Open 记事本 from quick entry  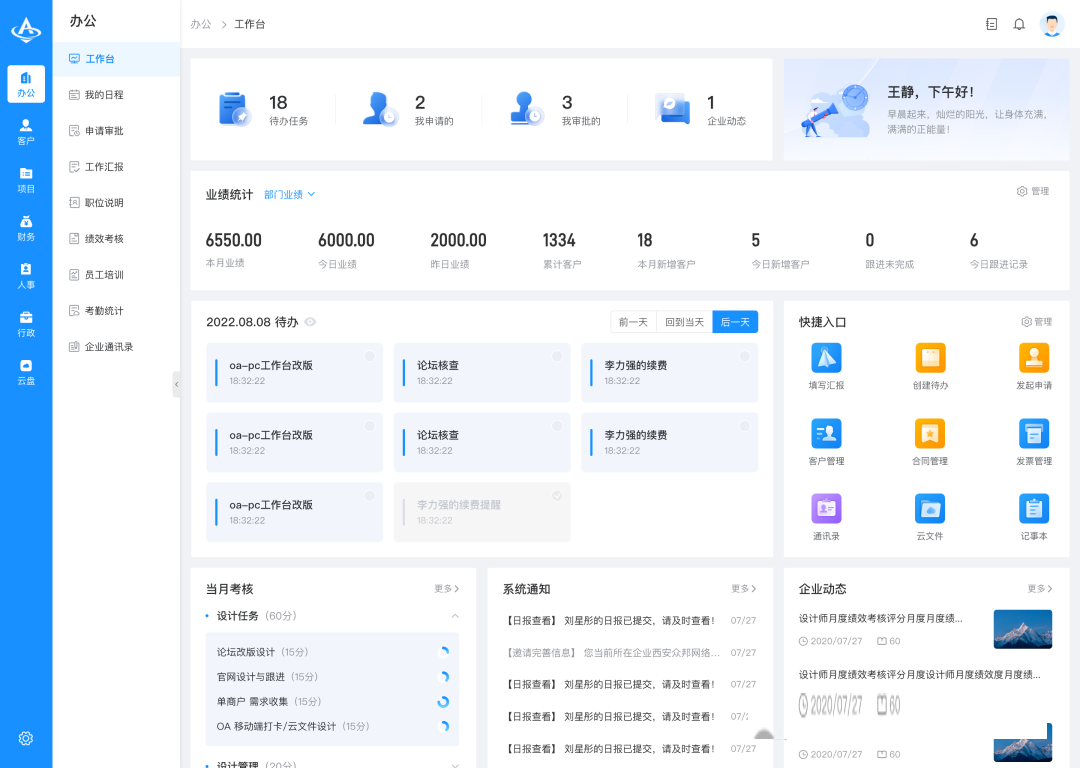(x=1033, y=509)
